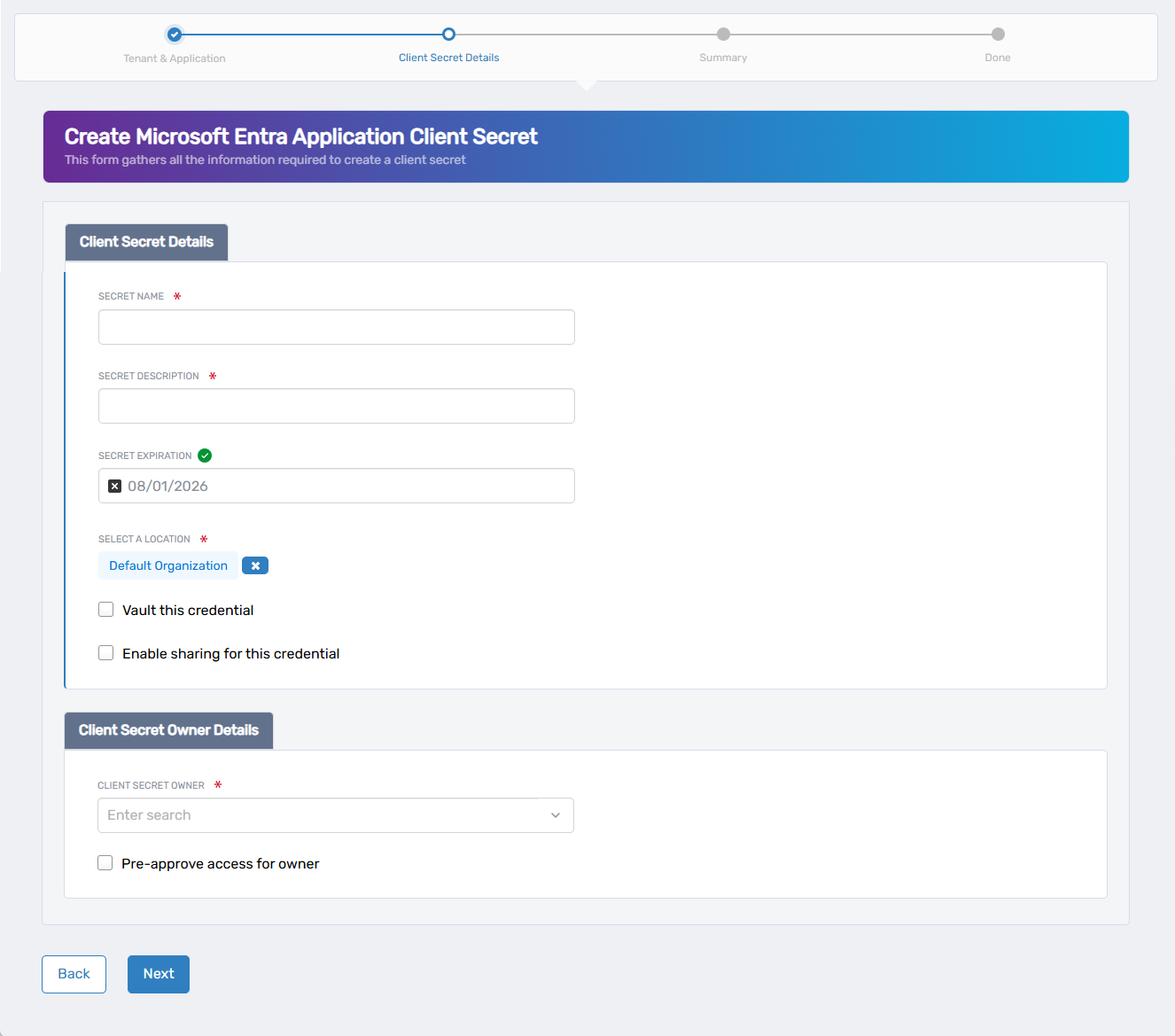Check Pre-approve access for owner

pyautogui.click(x=105, y=862)
